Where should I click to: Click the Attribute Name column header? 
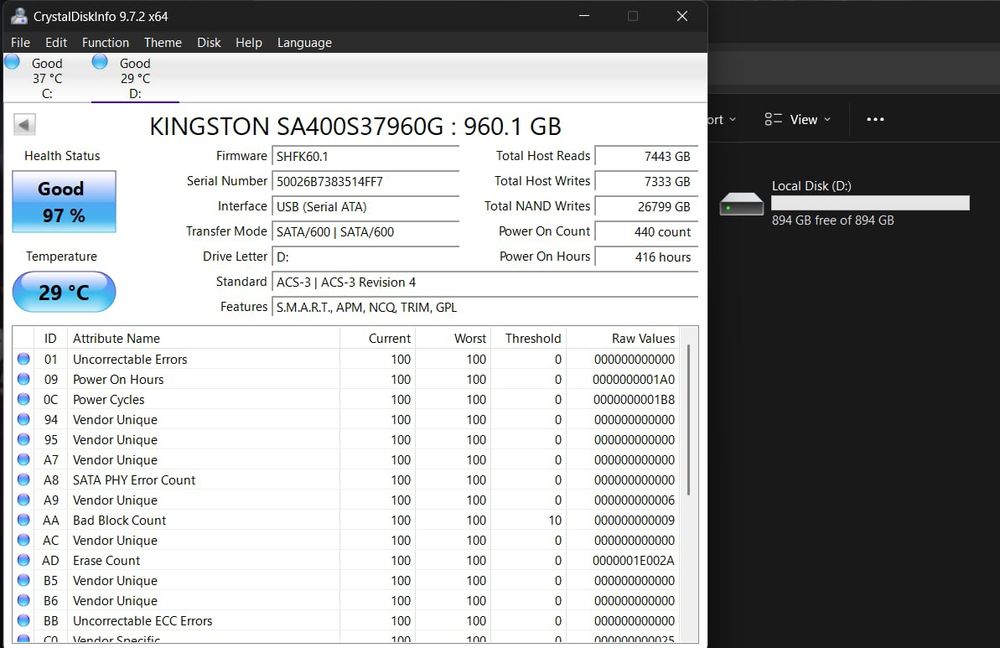point(203,339)
